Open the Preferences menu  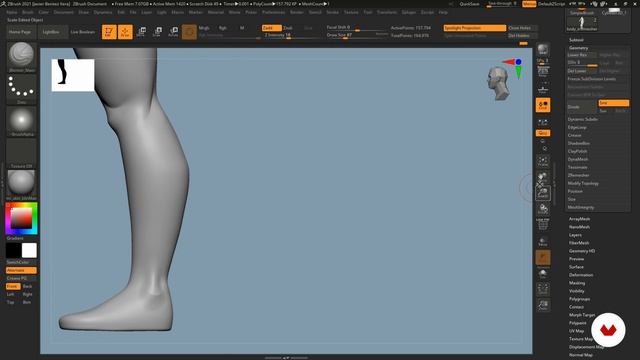273,12
